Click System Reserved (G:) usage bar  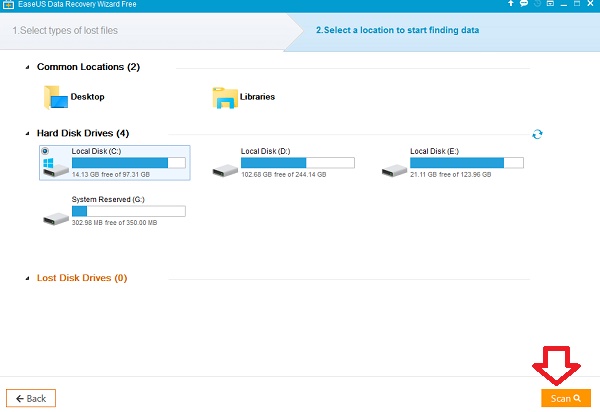(129, 211)
